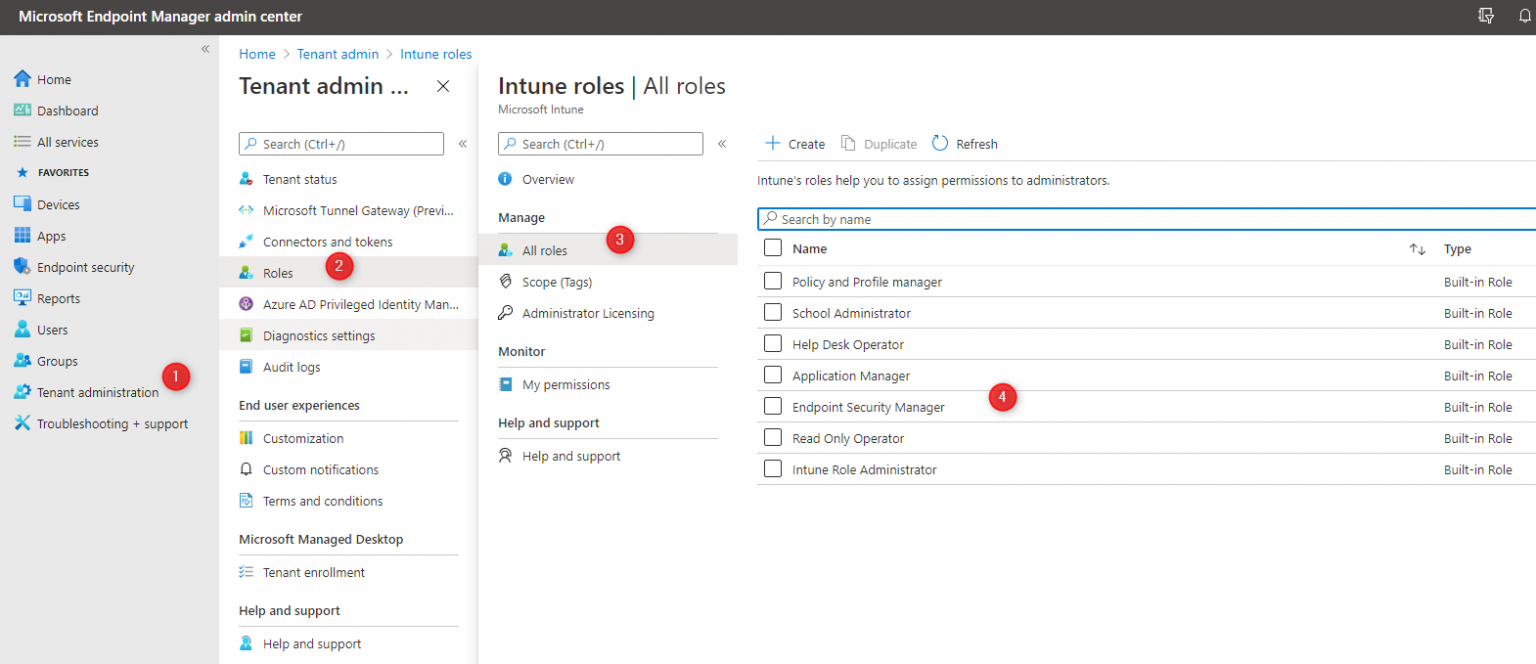
Task: Collapse the left navigation pane
Action: tap(205, 48)
